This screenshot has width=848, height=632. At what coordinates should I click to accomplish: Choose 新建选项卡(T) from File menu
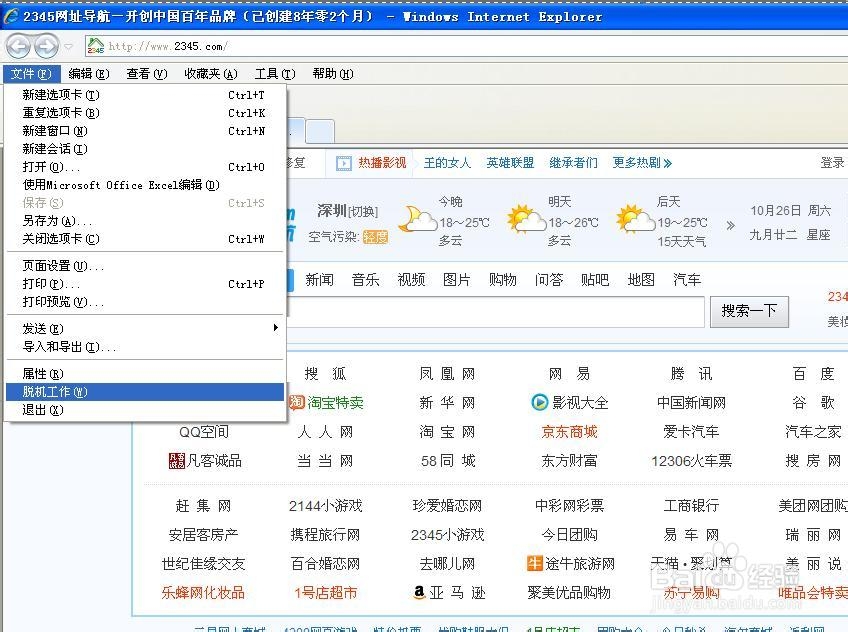click(x=144, y=95)
